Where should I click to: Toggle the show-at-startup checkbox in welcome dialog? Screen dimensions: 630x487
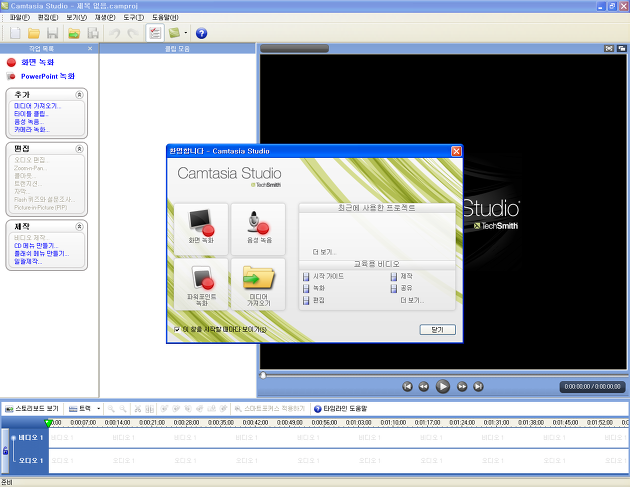(177, 329)
